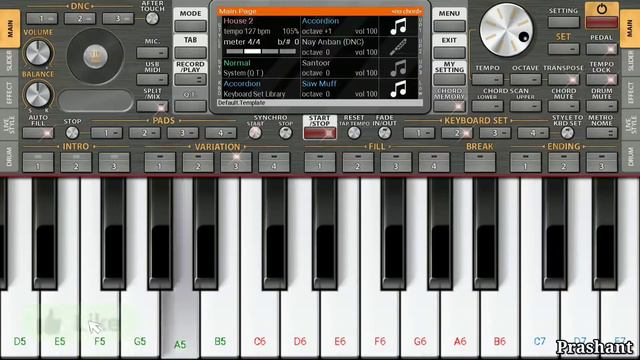This screenshot has width=640, height=360.
Task: Click the Tab button
Action: click(x=190, y=52)
